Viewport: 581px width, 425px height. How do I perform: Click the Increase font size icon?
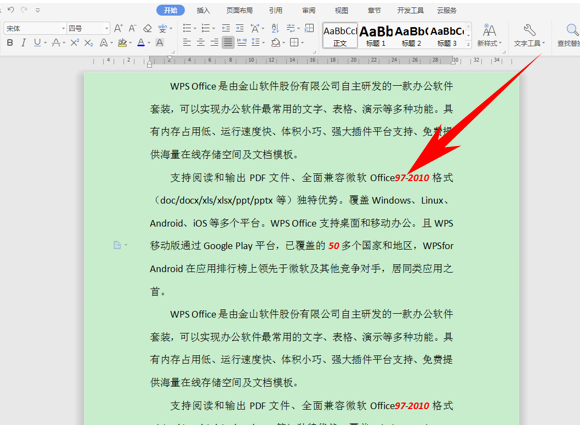(x=118, y=28)
